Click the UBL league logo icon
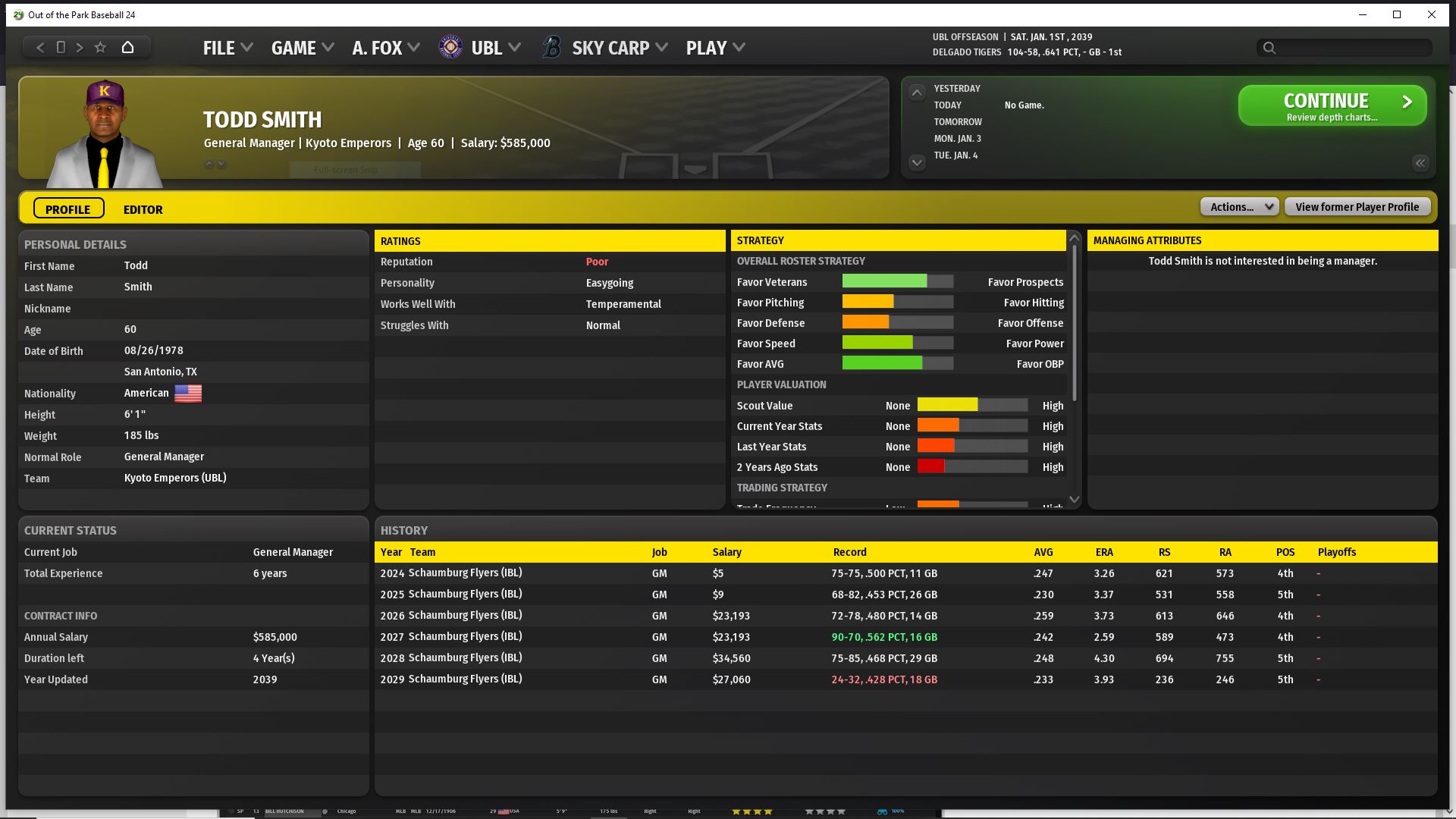 [450, 47]
